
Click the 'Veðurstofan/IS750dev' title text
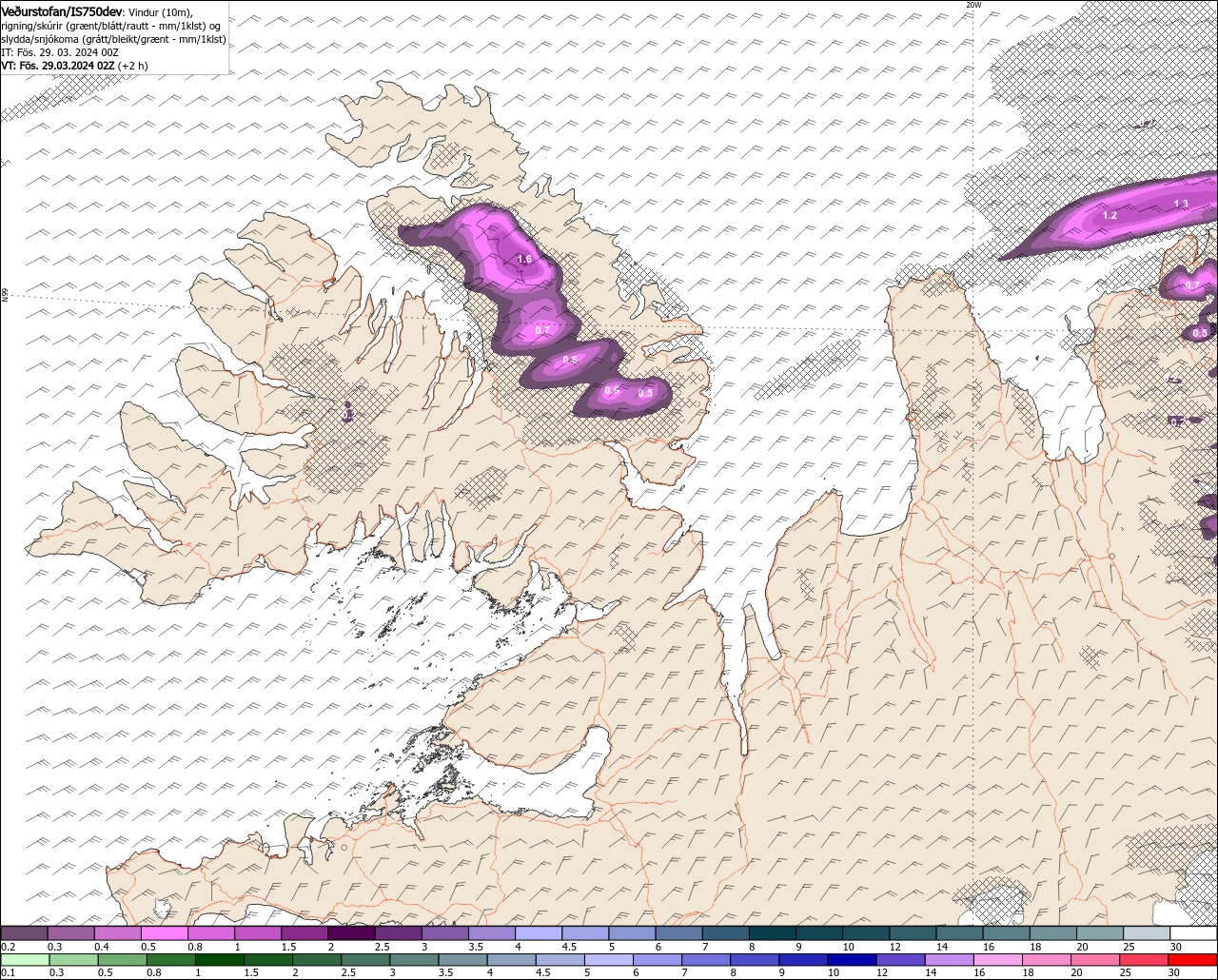point(62,11)
